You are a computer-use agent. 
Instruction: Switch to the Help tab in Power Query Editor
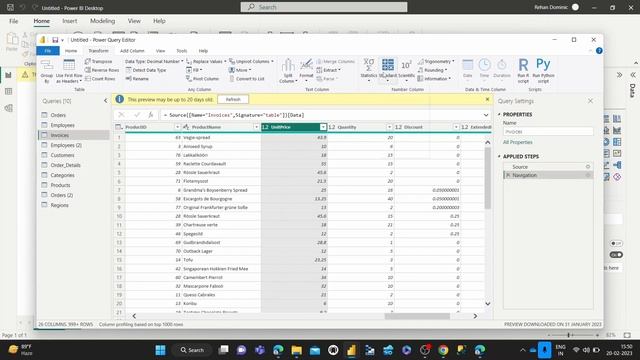pos(203,51)
